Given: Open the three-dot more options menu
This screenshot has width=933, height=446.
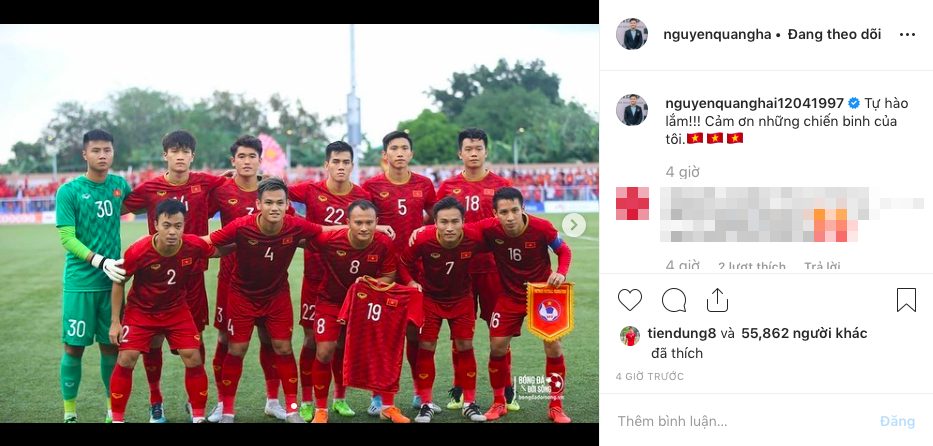Looking at the screenshot, I should pos(907,35).
